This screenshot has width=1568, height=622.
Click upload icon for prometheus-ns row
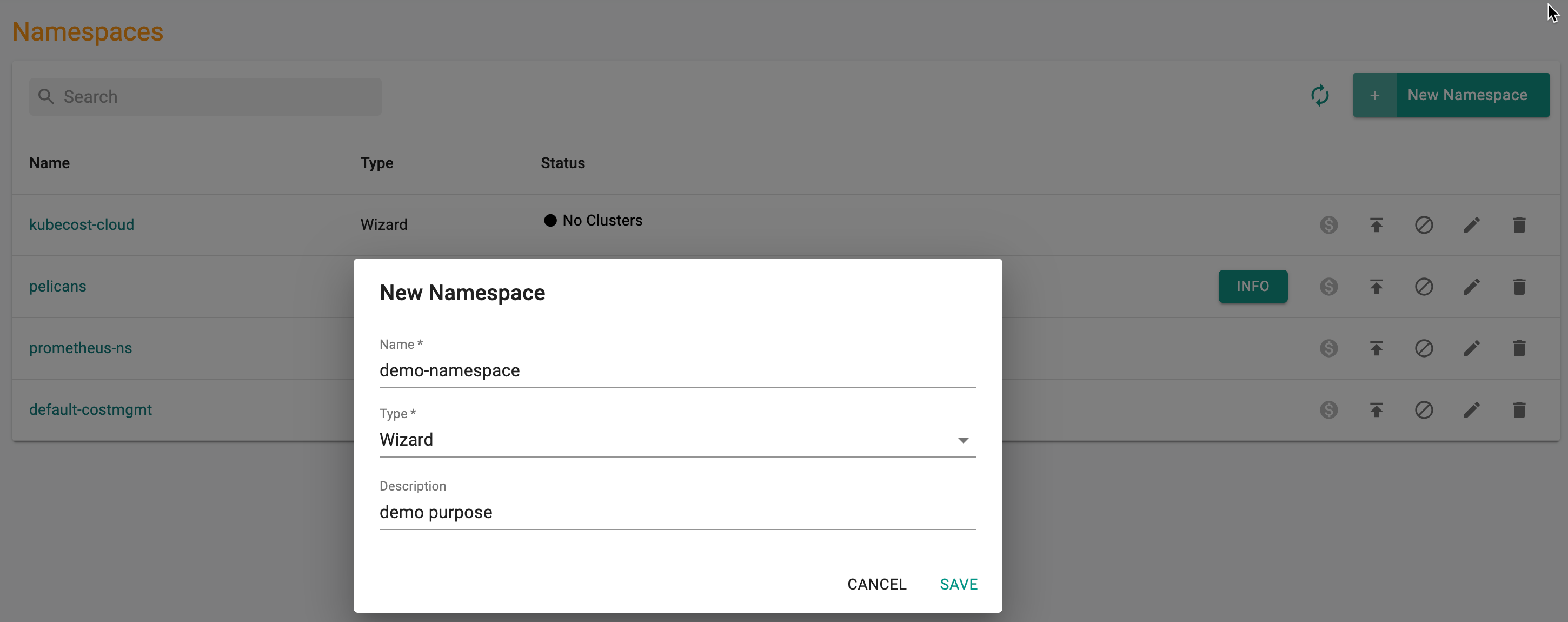[1376, 348]
